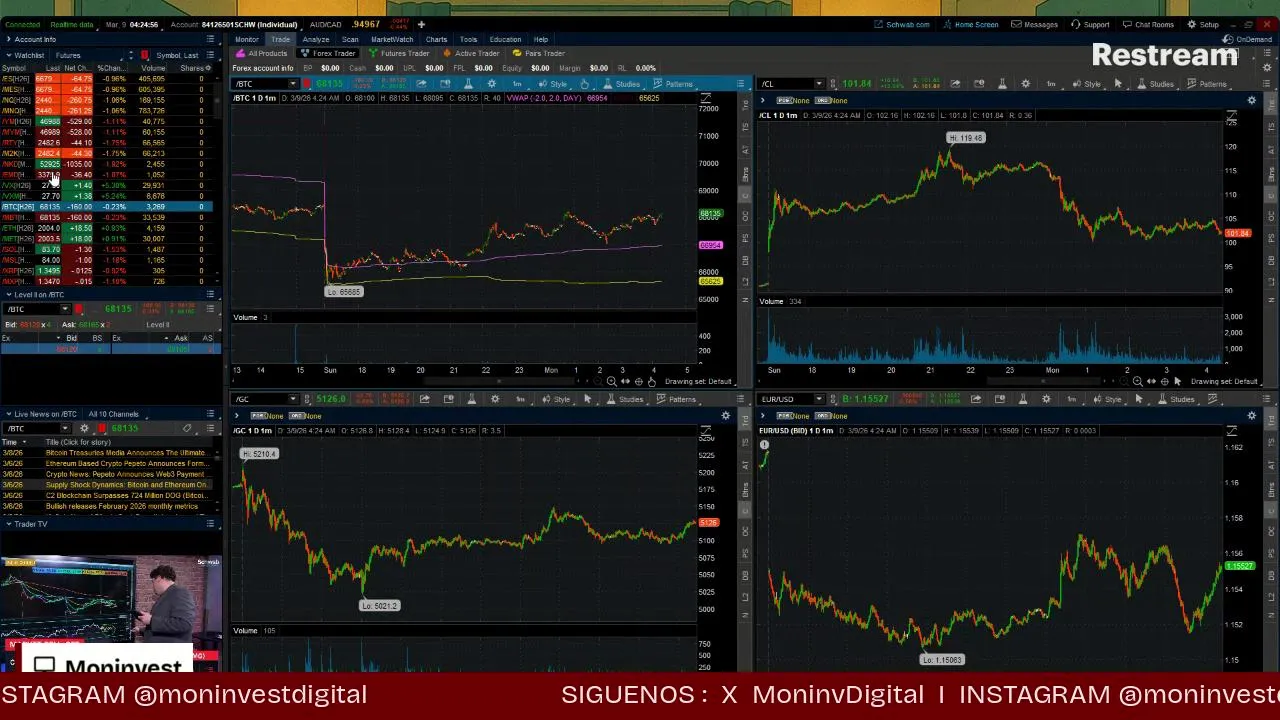Click crosshair pan icon under /BTC chart
The width and height of the screenshot is (1280, 720).
click(638, 381)
